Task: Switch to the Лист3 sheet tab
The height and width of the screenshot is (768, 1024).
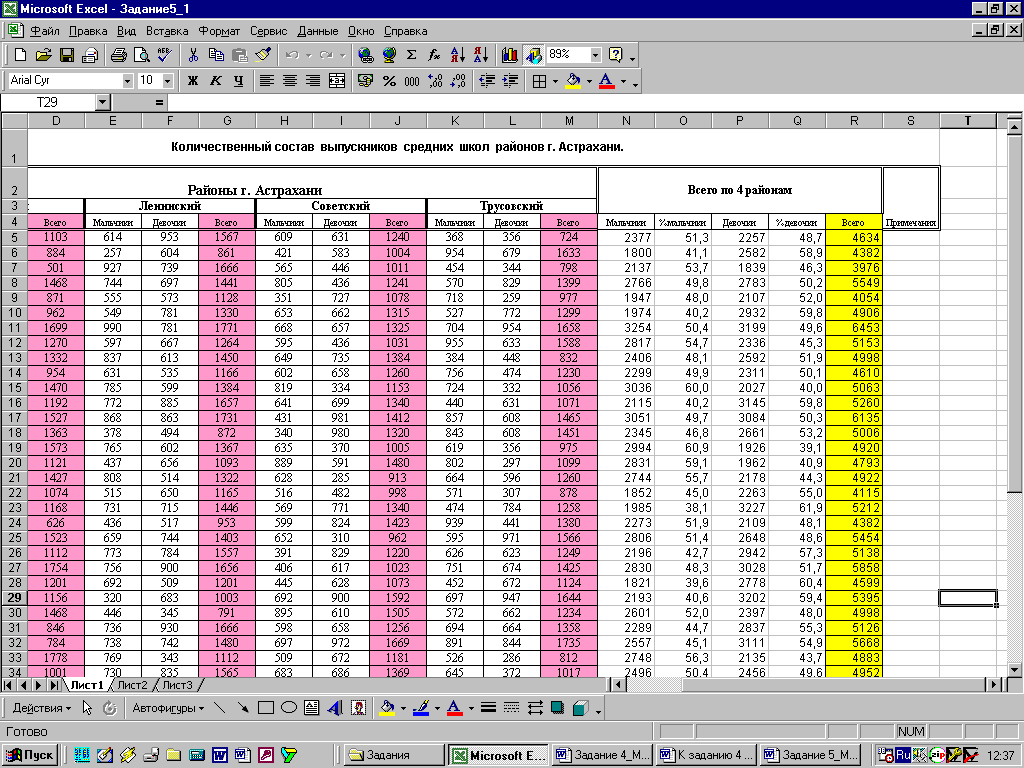Action: pos(177,685)
